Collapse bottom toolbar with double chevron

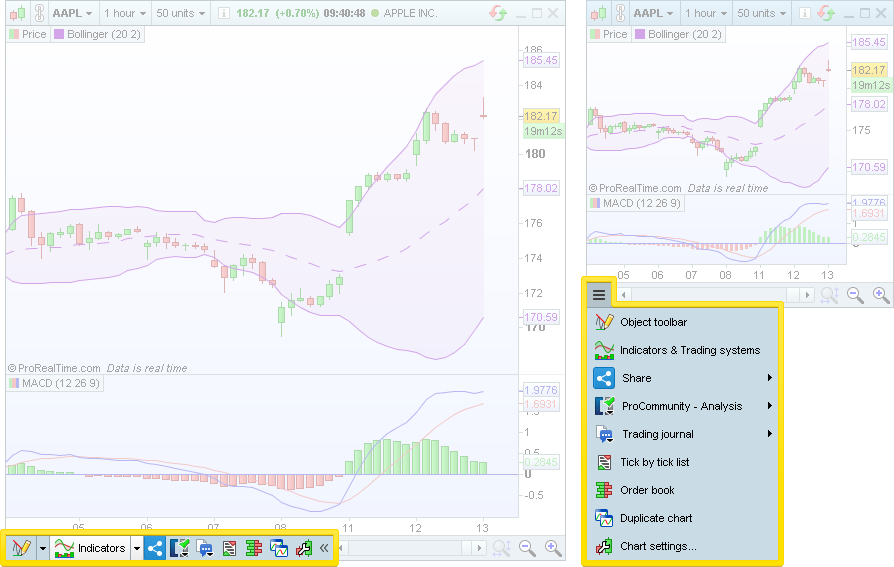[x=324, y=548]
